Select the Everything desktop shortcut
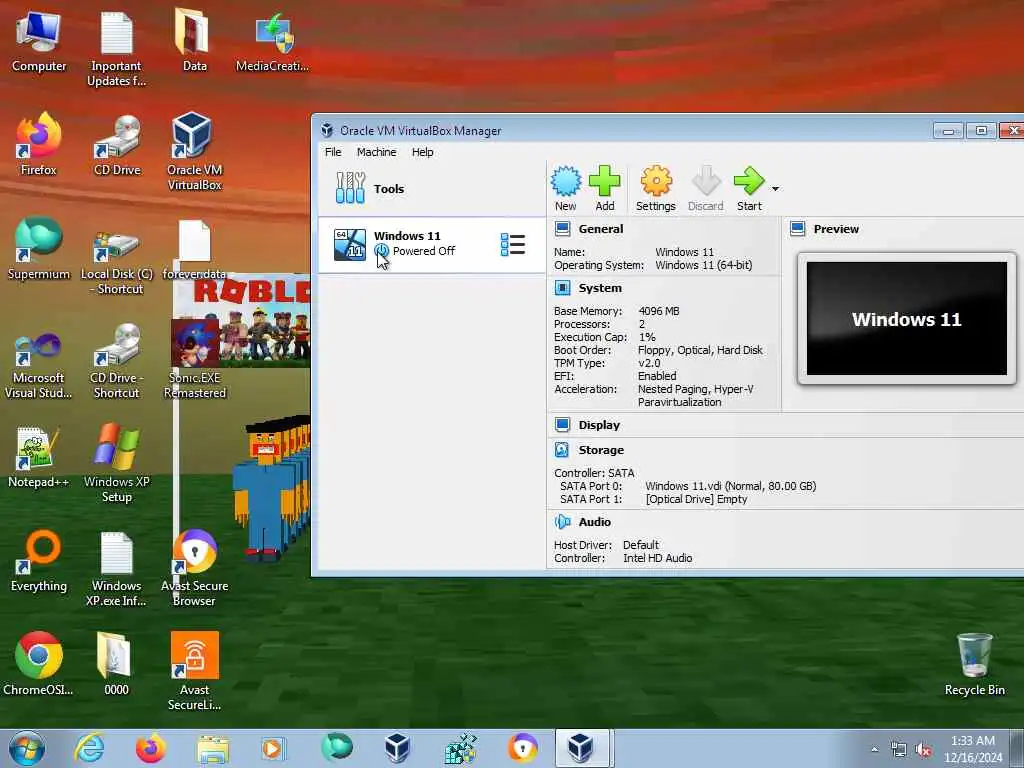 click(39, 561)
